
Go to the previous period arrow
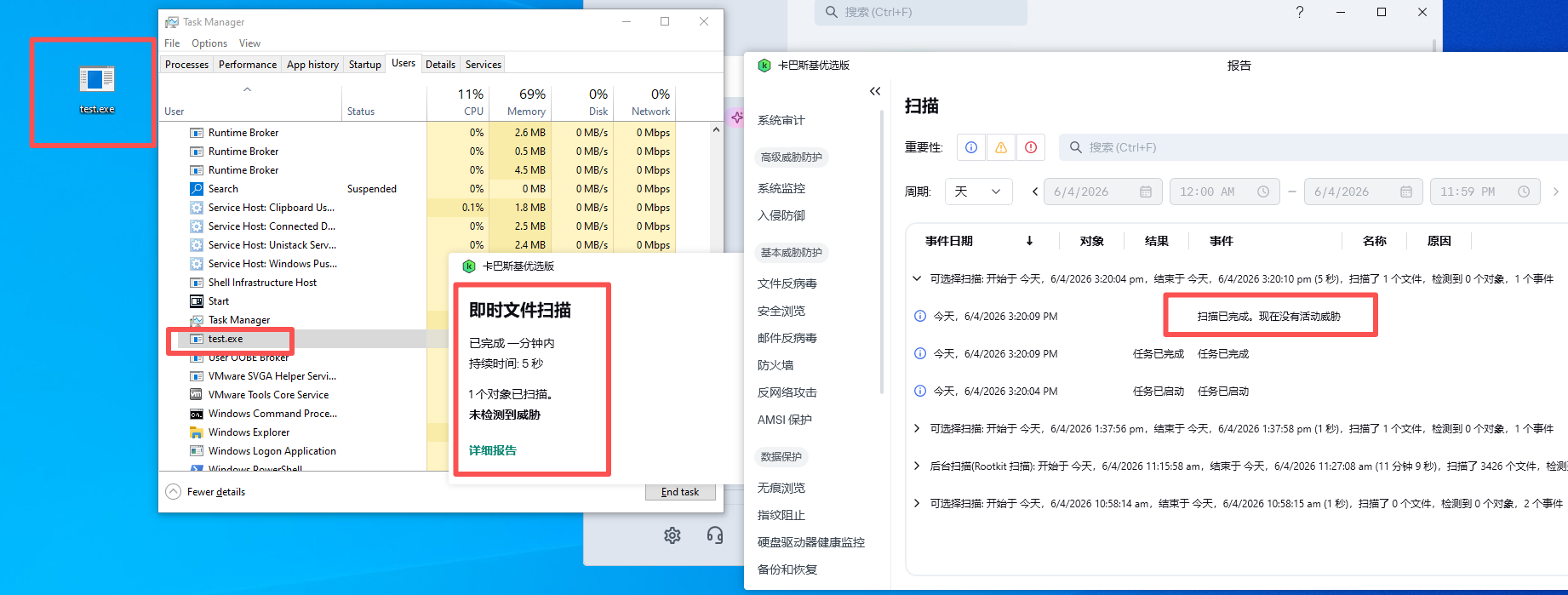(1035, 192)
